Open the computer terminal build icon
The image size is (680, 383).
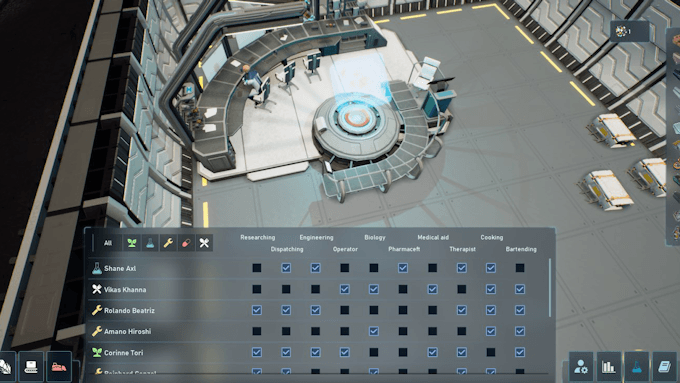tap(31, 367)
